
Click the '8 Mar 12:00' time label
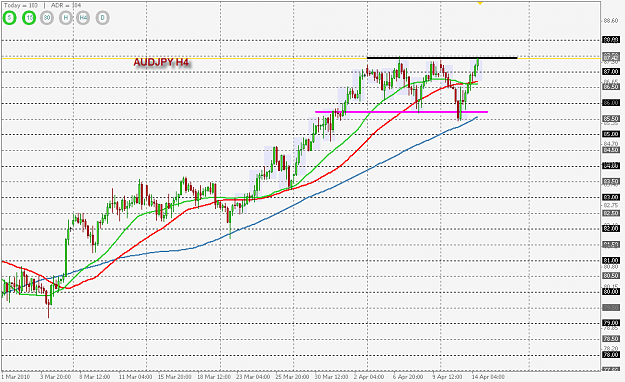tap(94, 377)
